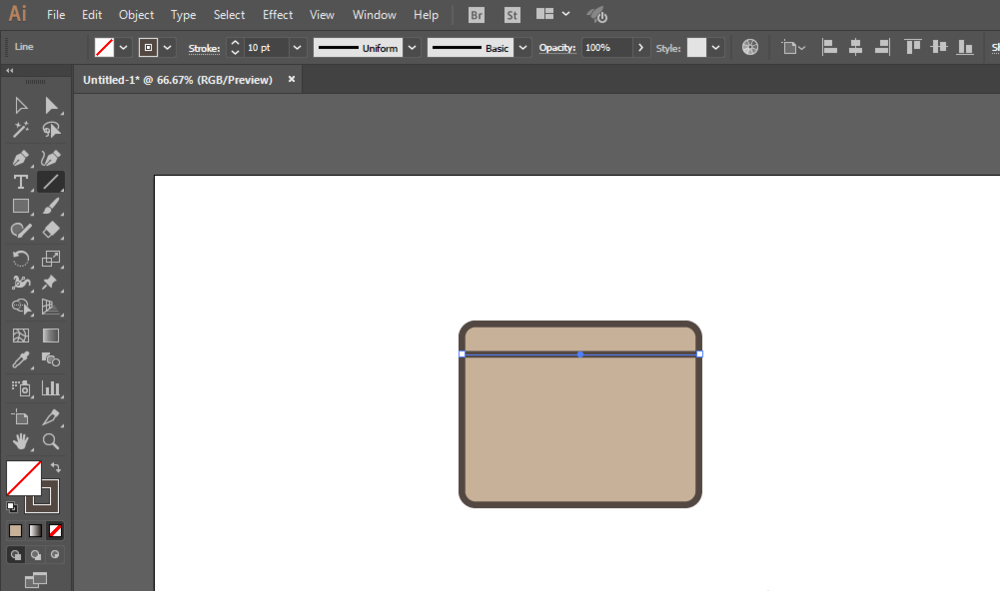The width and height of the screenshot is (1000, 591).
Task: Open the Object menu
Action: click(136, 15)
